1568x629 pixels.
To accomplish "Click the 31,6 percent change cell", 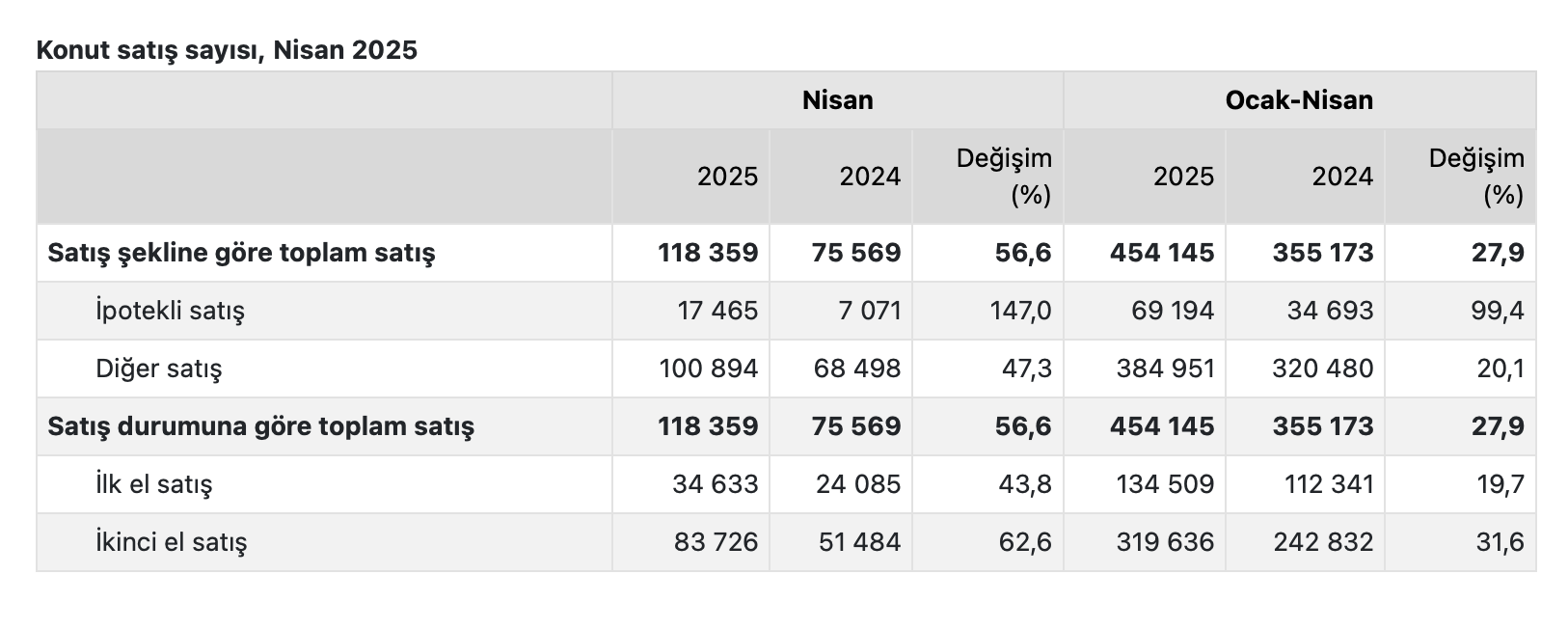I will click(x=1499, y=542).
